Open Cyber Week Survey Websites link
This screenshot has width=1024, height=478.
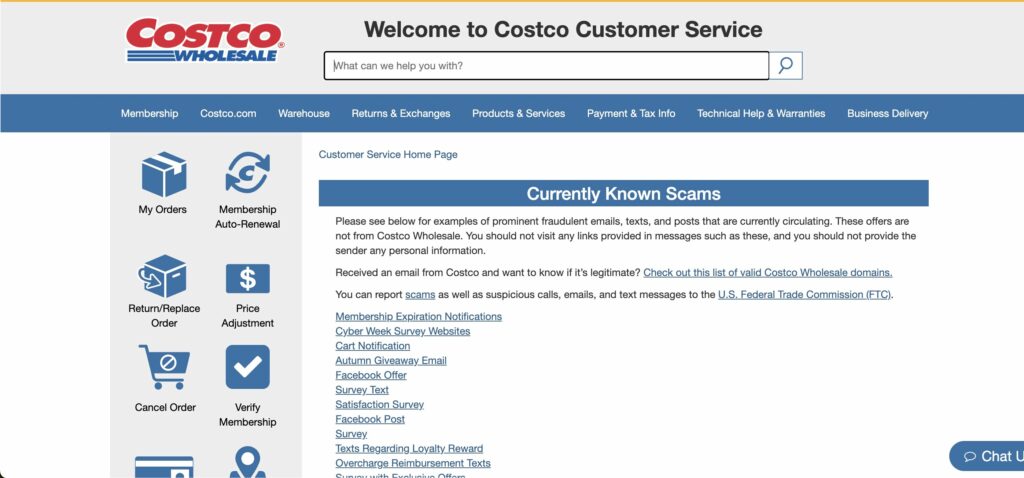(x=403, y=331)
